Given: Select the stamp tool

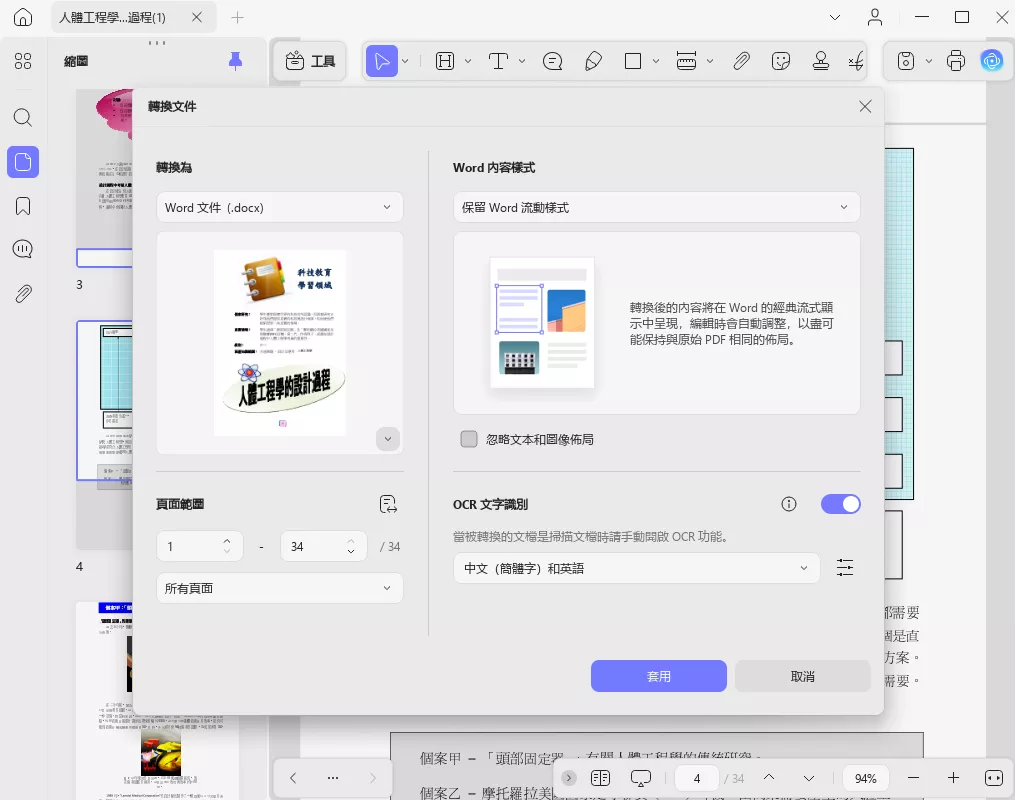Looking at the screenshot, I should click(821, 61).
